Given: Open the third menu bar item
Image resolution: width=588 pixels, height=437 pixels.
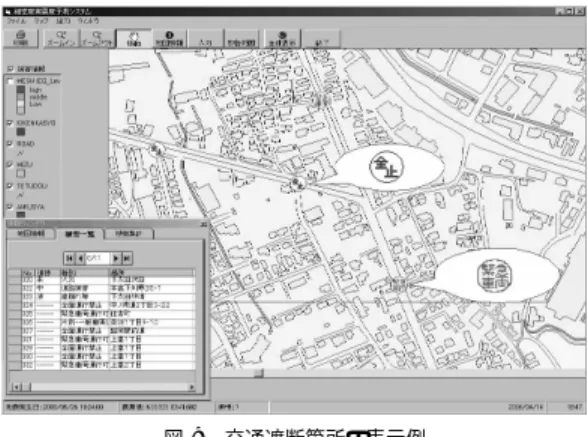Looking at the screenshot, I should tap(63, 21).
